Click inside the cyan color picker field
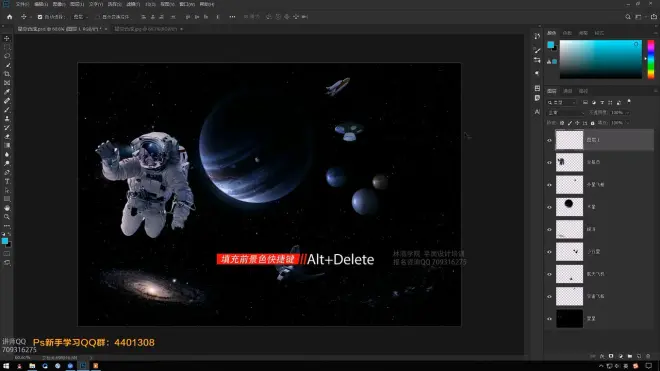660x371 pixels. 601,59
